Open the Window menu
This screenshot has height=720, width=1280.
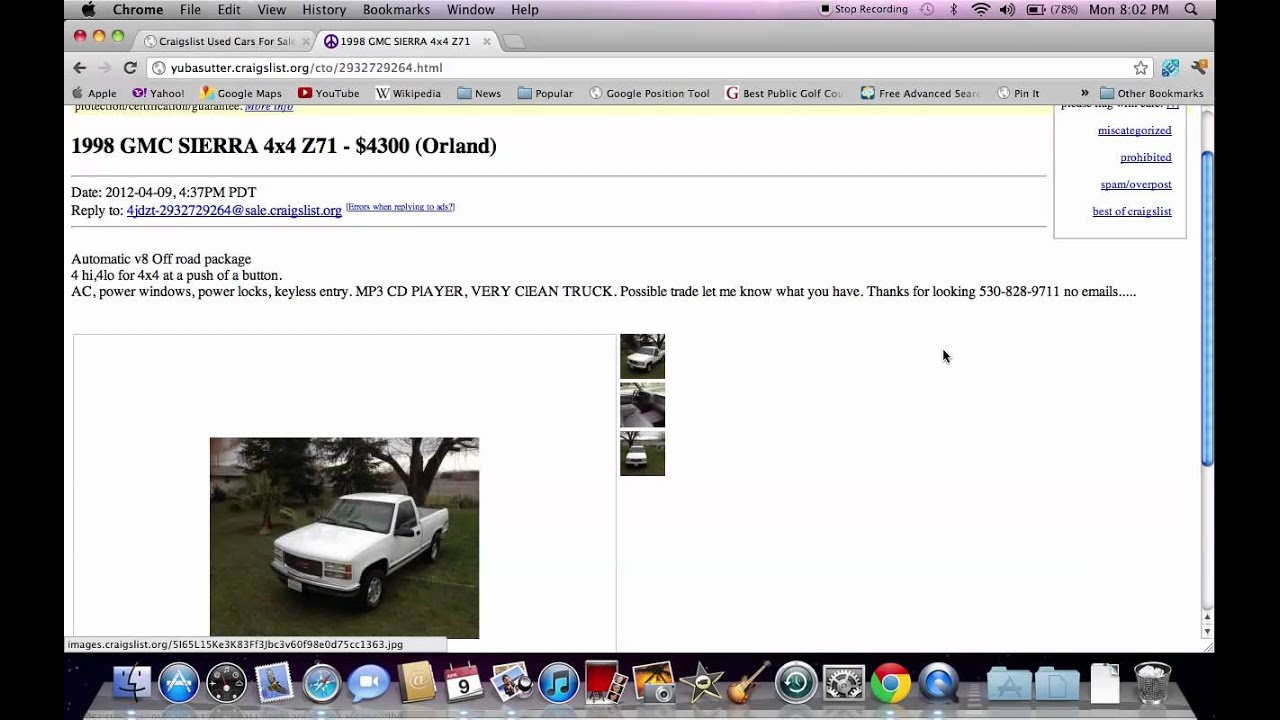pyautogui.click(x=470, y=9)
